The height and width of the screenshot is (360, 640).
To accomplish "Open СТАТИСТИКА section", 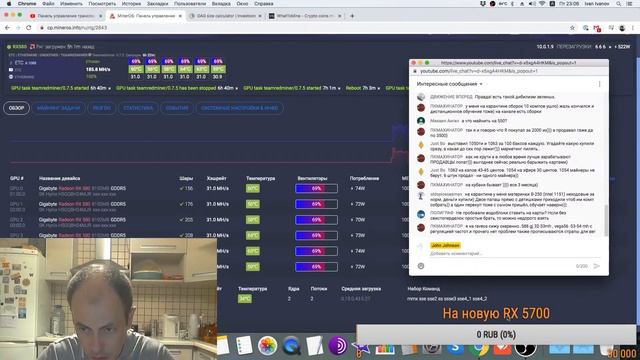I will coord(138,108).
